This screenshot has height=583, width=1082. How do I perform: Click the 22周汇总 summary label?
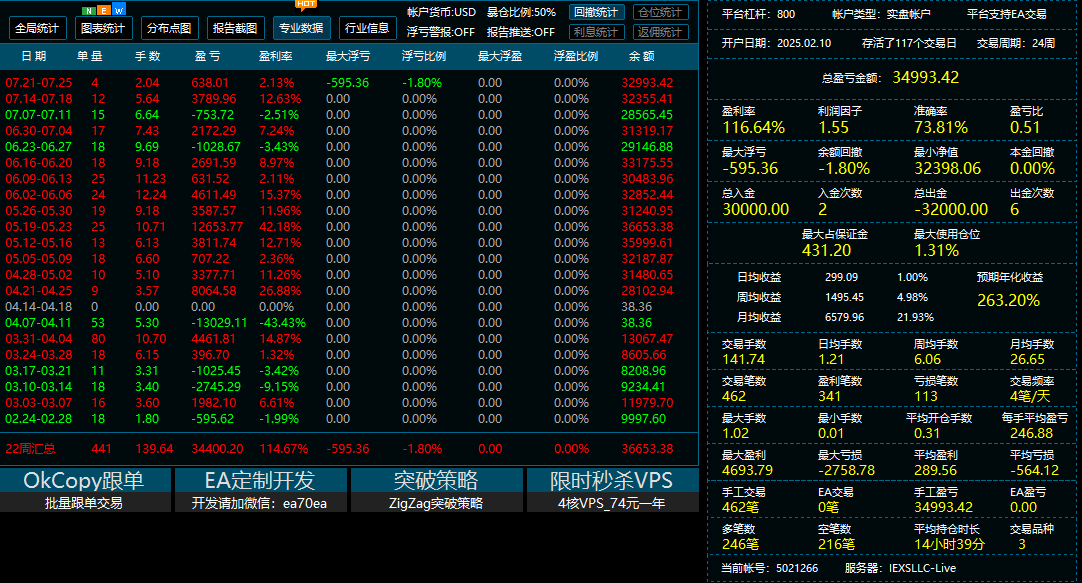click(30, 448)
